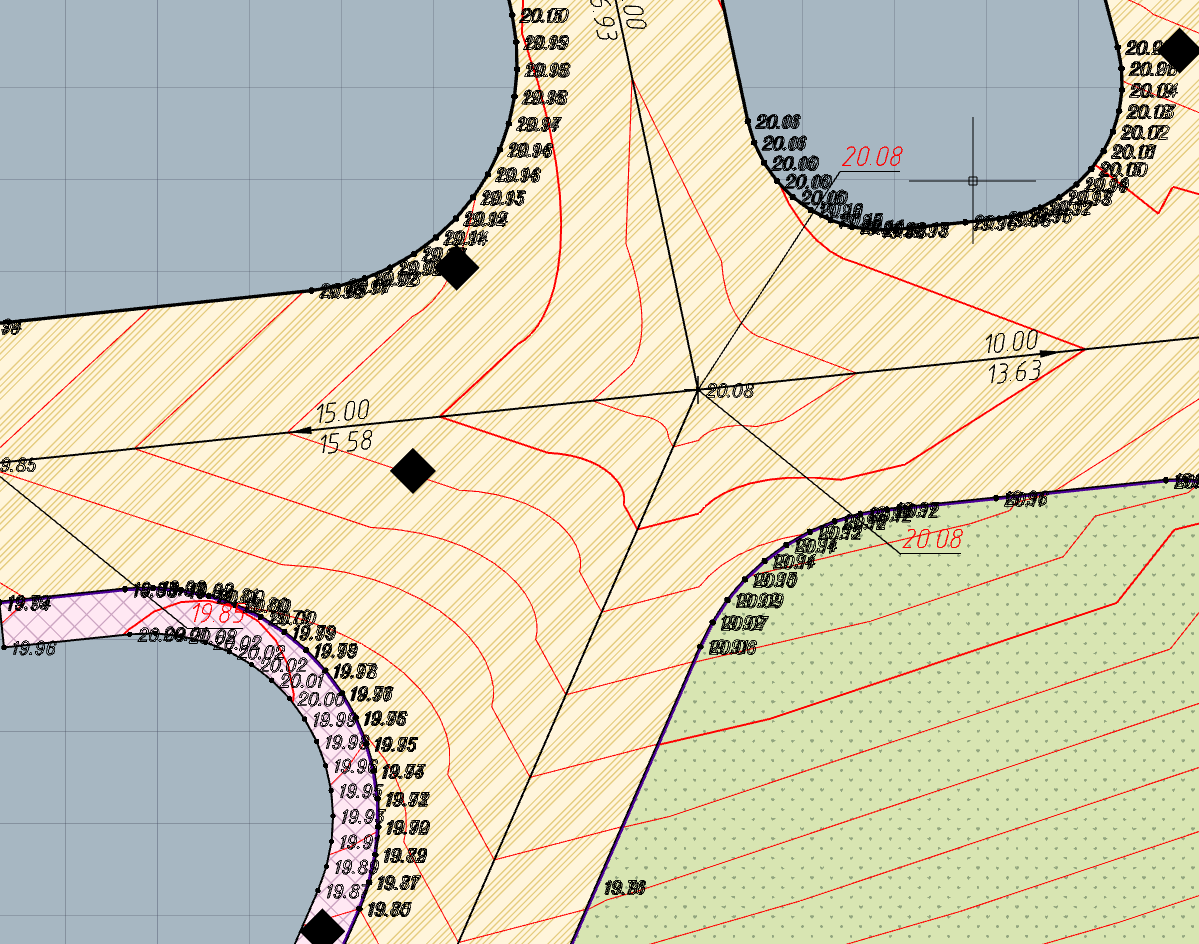Select the 13.63 distance value label
The height and width of the screenshot is (944, 1199).
tap(1014, 372)
